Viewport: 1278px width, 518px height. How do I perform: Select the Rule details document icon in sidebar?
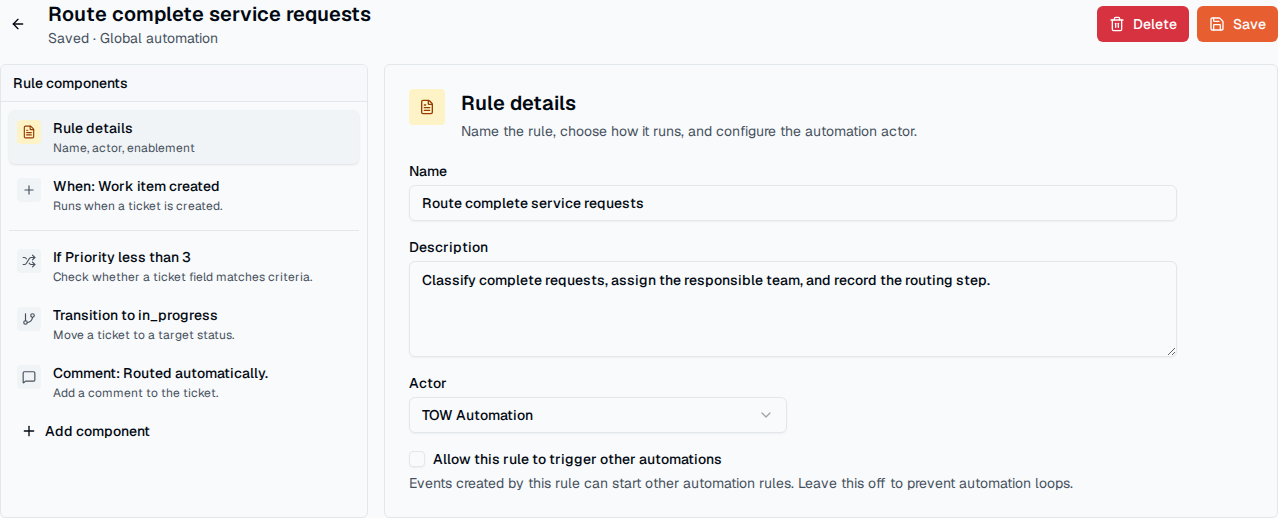tap(29, 132)
